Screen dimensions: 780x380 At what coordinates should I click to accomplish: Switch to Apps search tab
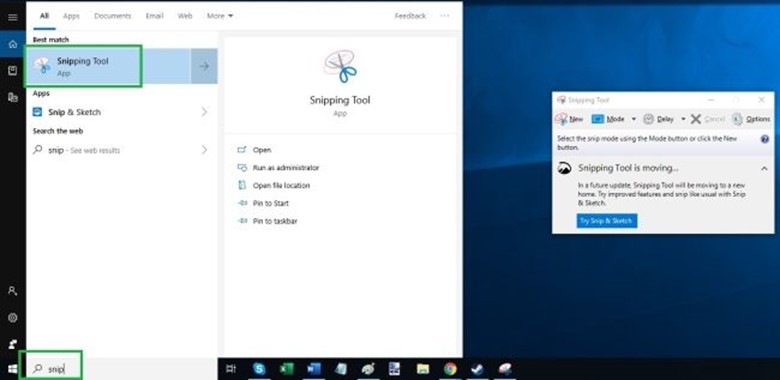coord(71,16)
